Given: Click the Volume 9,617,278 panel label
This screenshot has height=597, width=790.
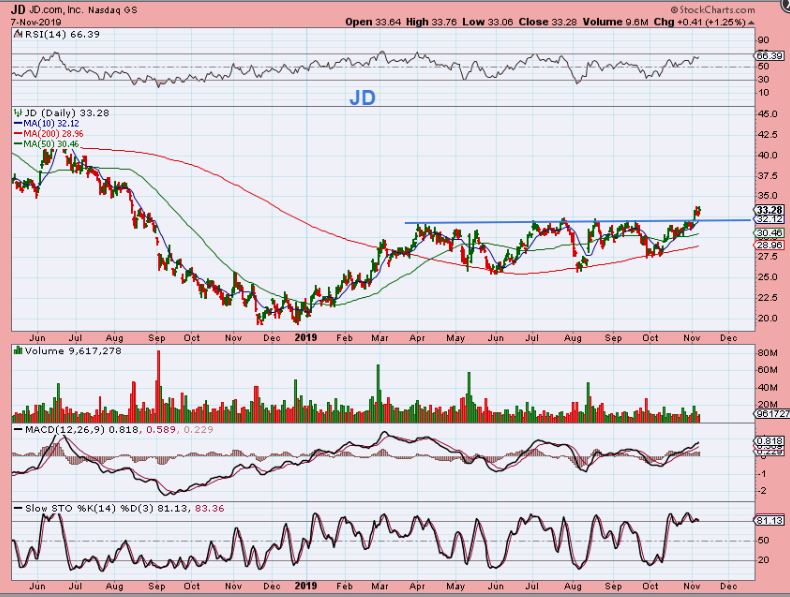Looking at the screenshot, I should [73, 351].
